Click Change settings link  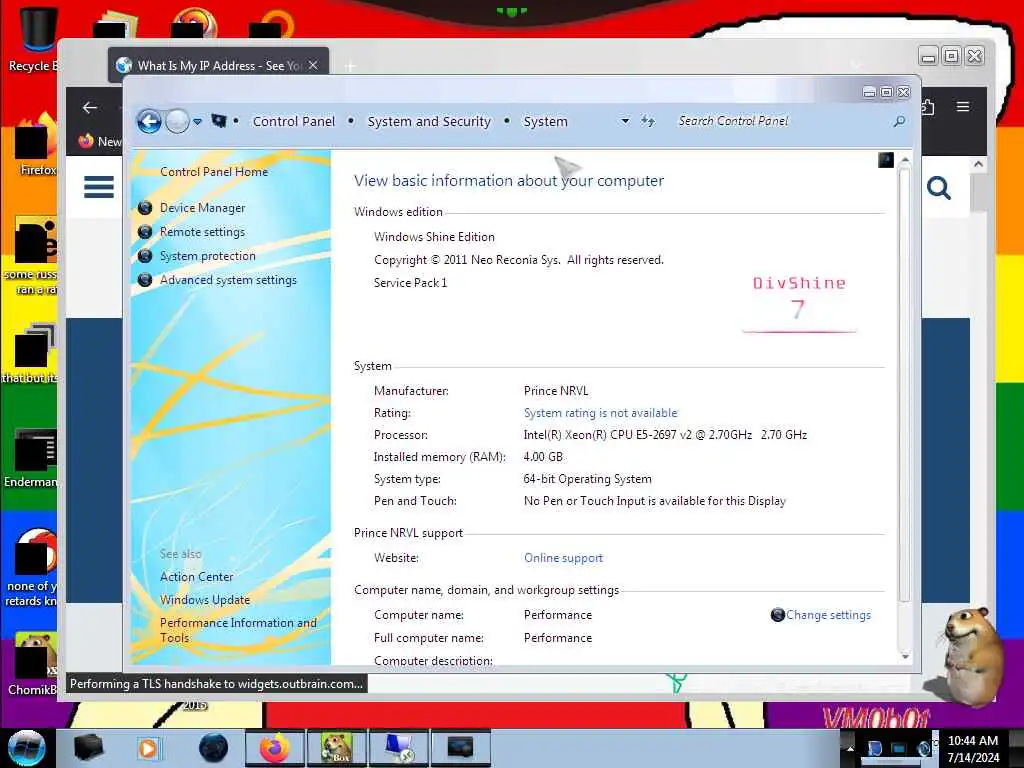[828, 615]
